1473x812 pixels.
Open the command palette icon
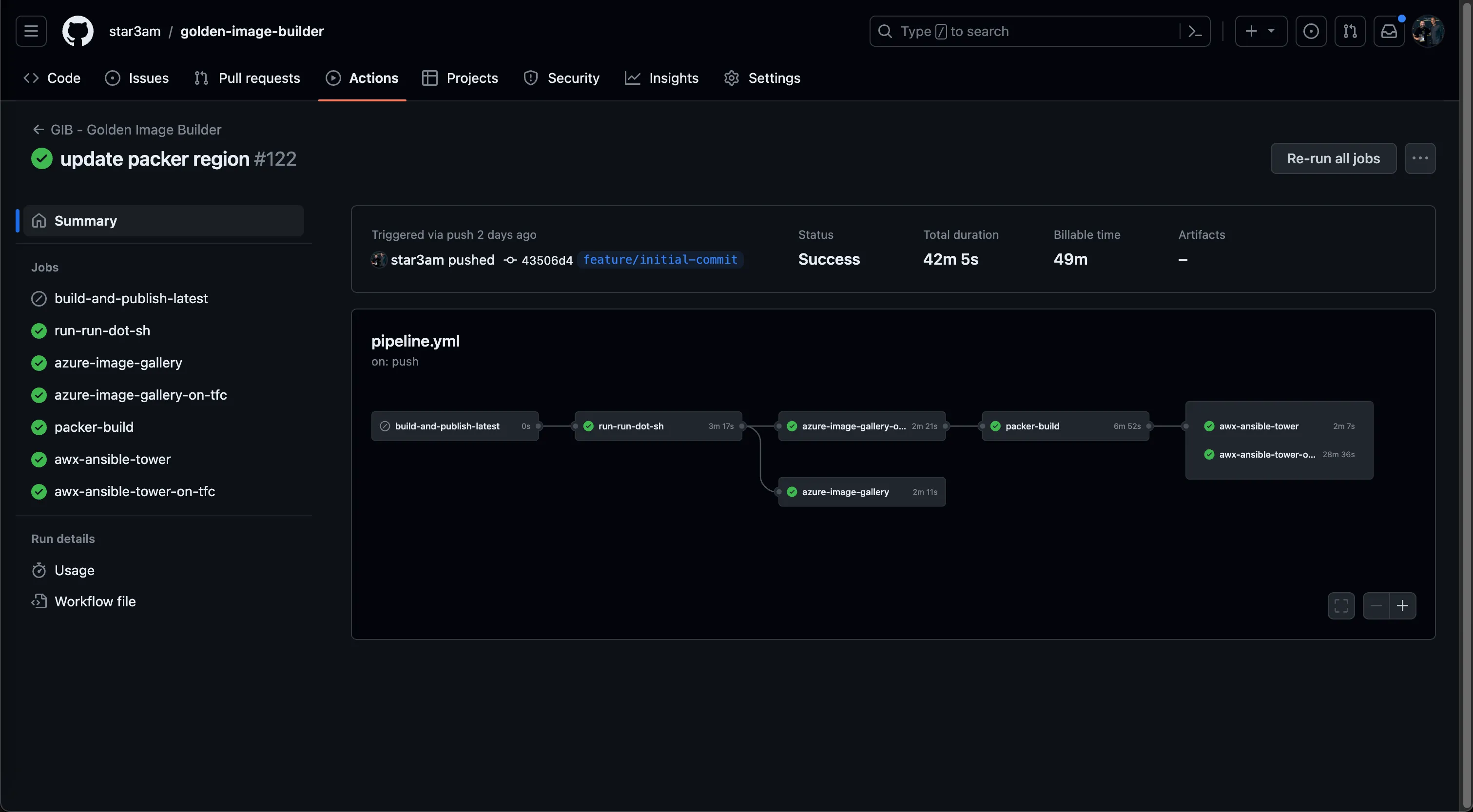(x=1195, y=31)
